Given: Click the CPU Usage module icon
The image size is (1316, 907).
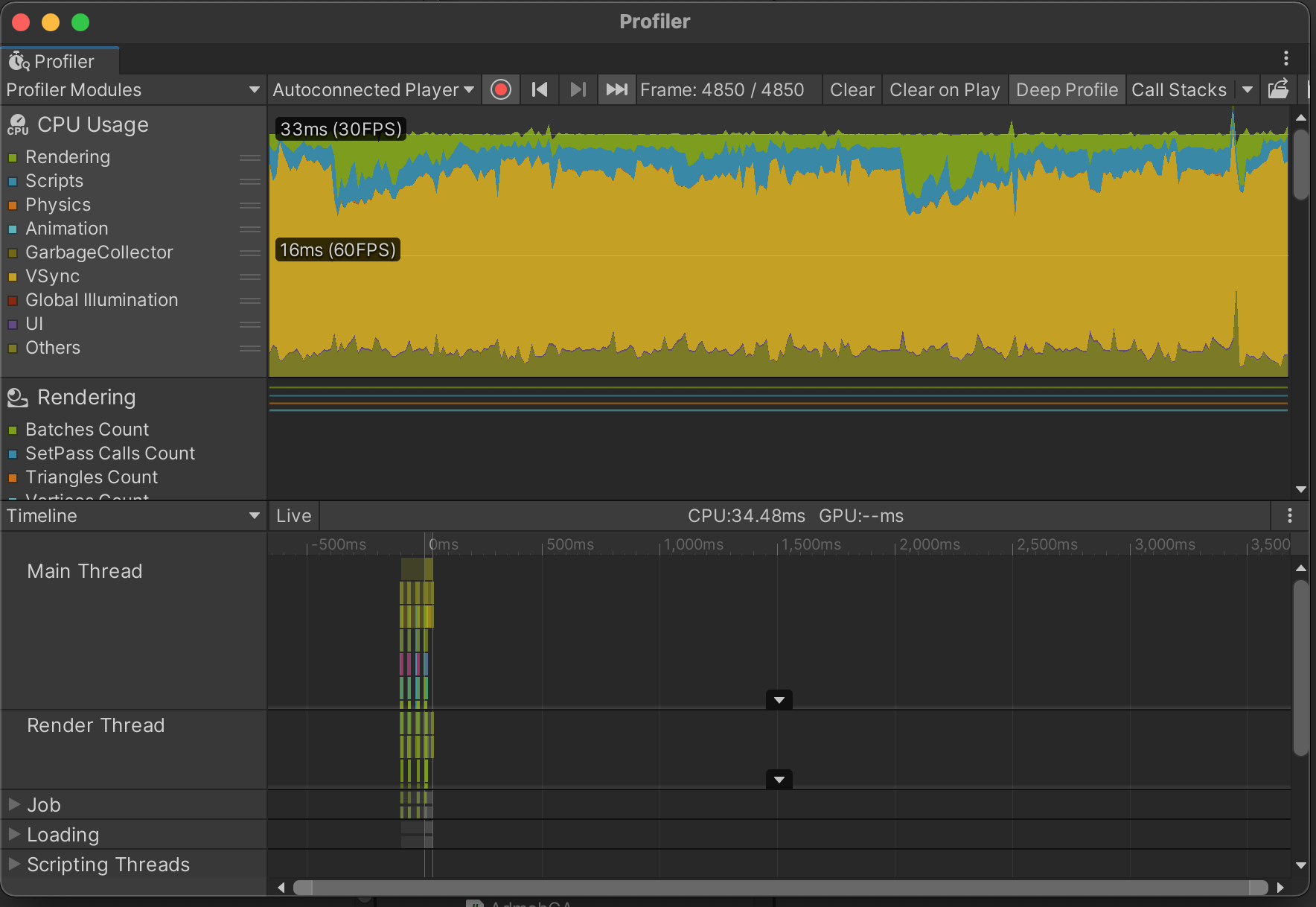Looking at the screenshot, I should coord(18,125).
